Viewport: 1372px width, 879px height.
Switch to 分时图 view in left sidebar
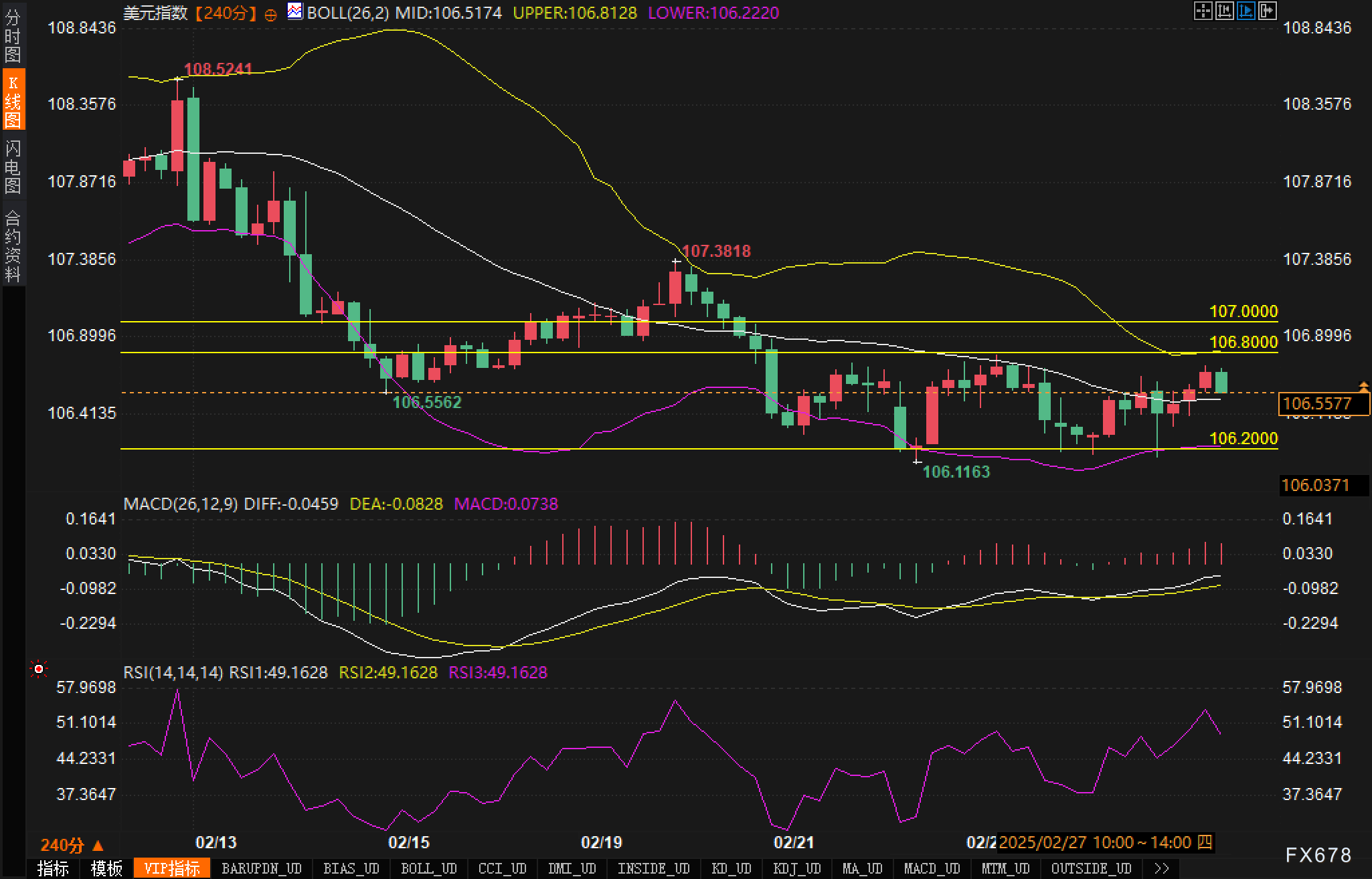click(13, 36)
